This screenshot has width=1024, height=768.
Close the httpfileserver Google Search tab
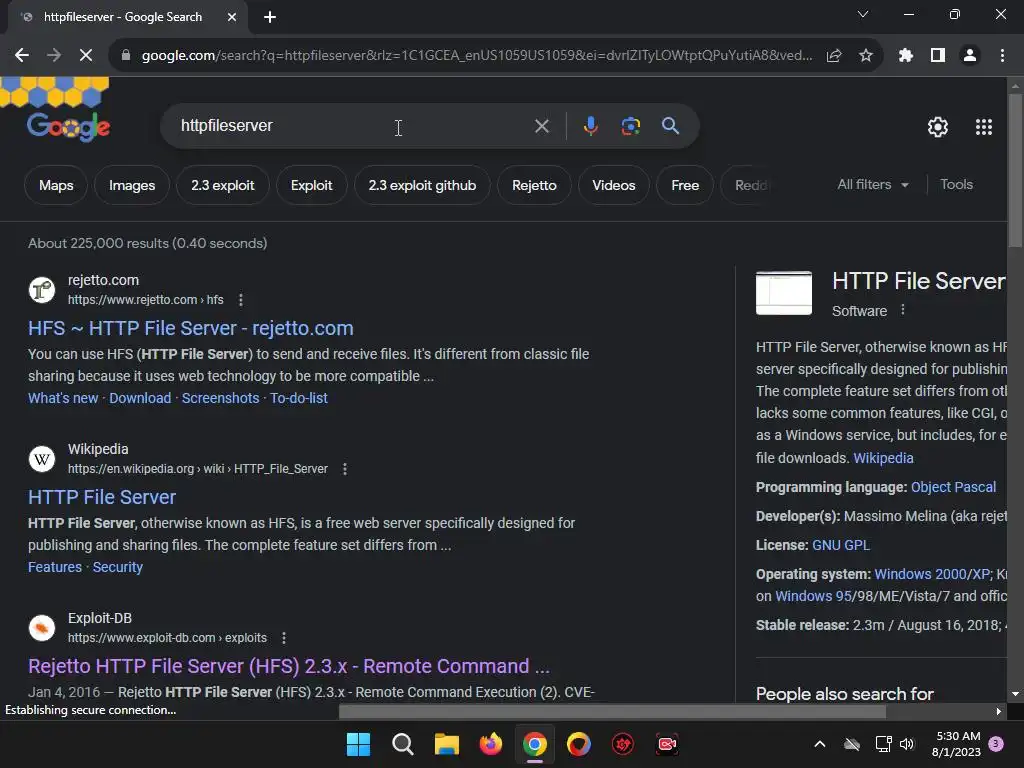tap(232, 17)
